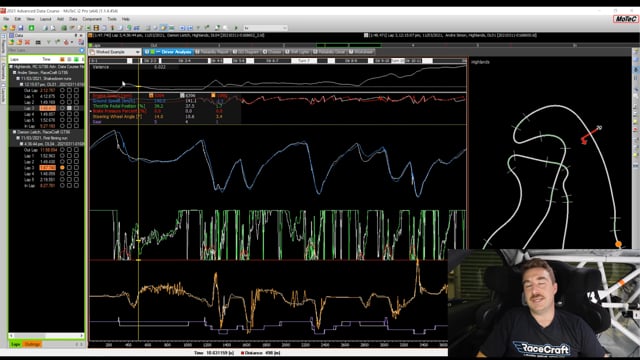Toggle first checkbox for Damon Leitch Lap 4
Image resolution: width=640 pixels, height=360 pixels.
62,173
